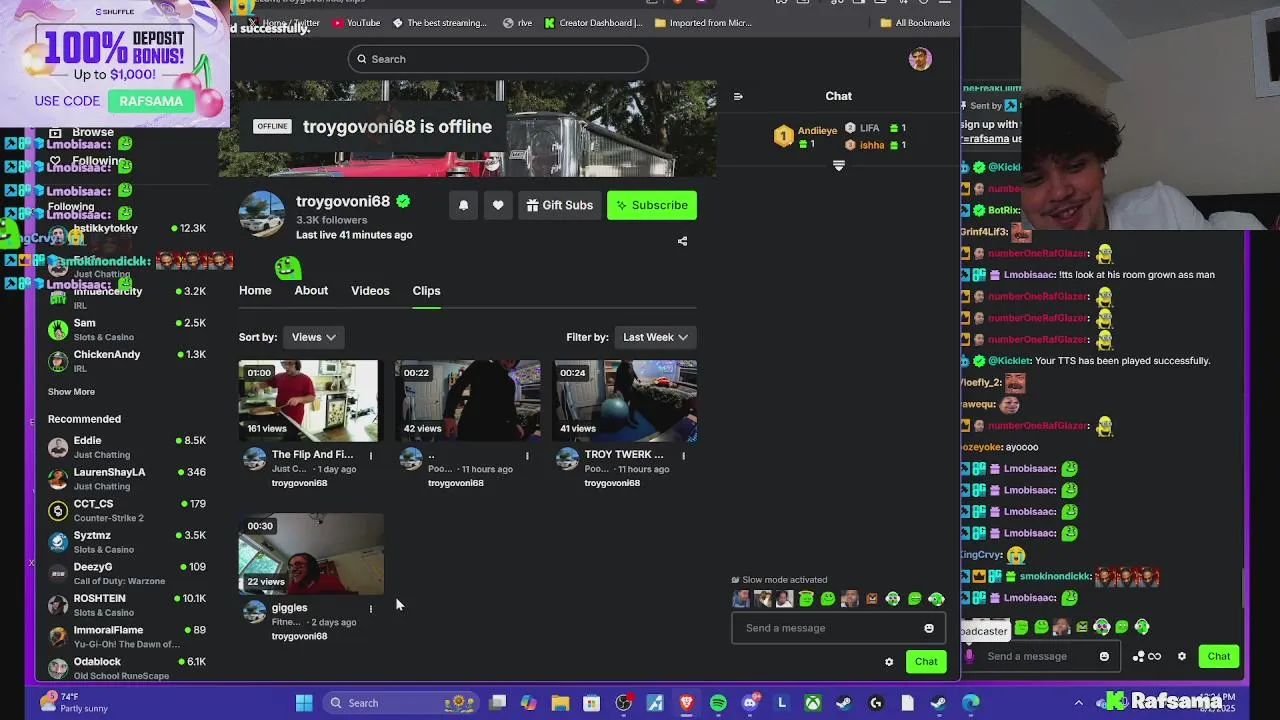Open options menu for TROY TWERK clip
Screen dimensions: 1280x720
[x=683, y=455]
